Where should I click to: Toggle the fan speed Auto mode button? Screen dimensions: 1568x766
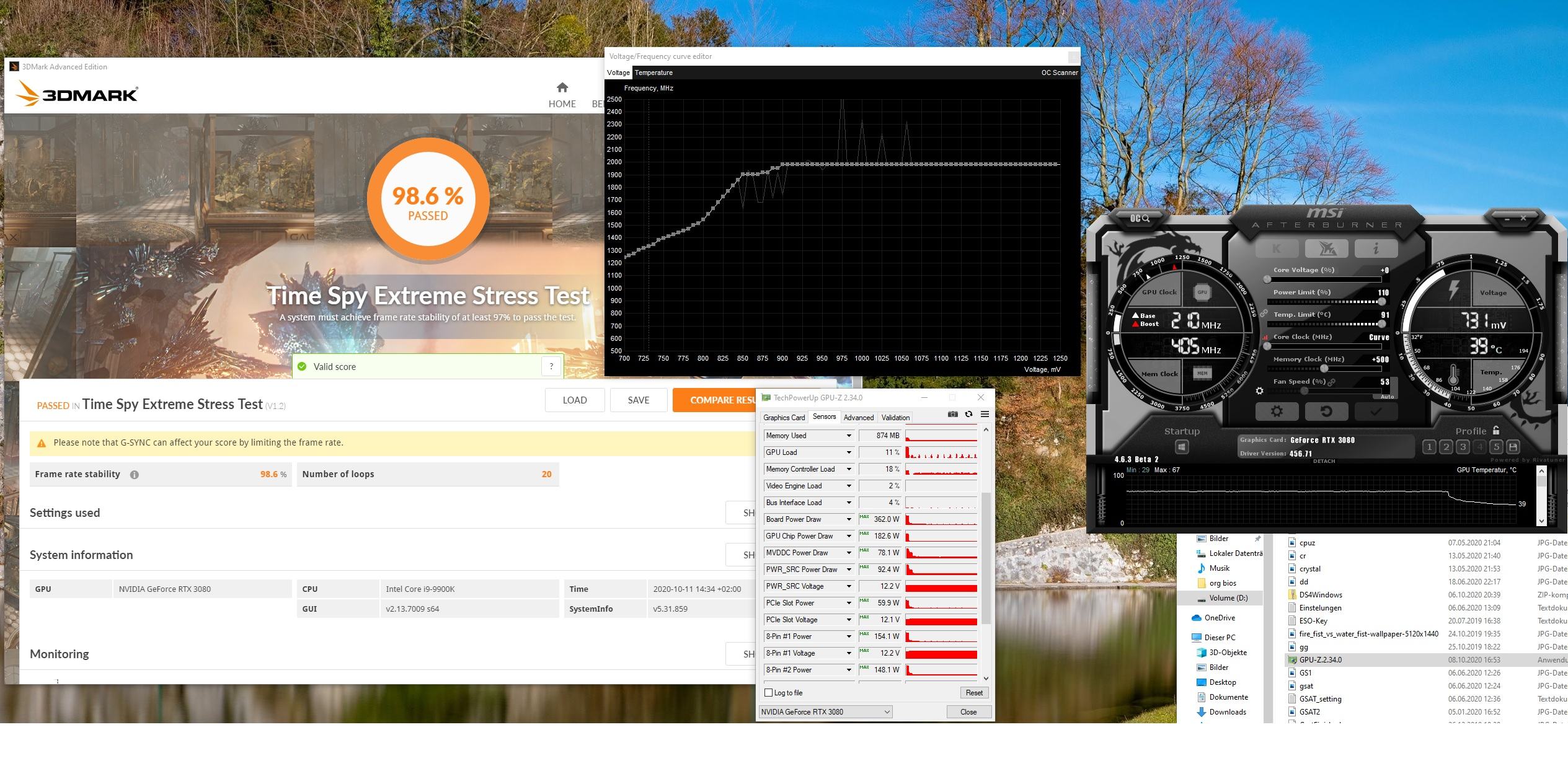(x=1387, y=397)
